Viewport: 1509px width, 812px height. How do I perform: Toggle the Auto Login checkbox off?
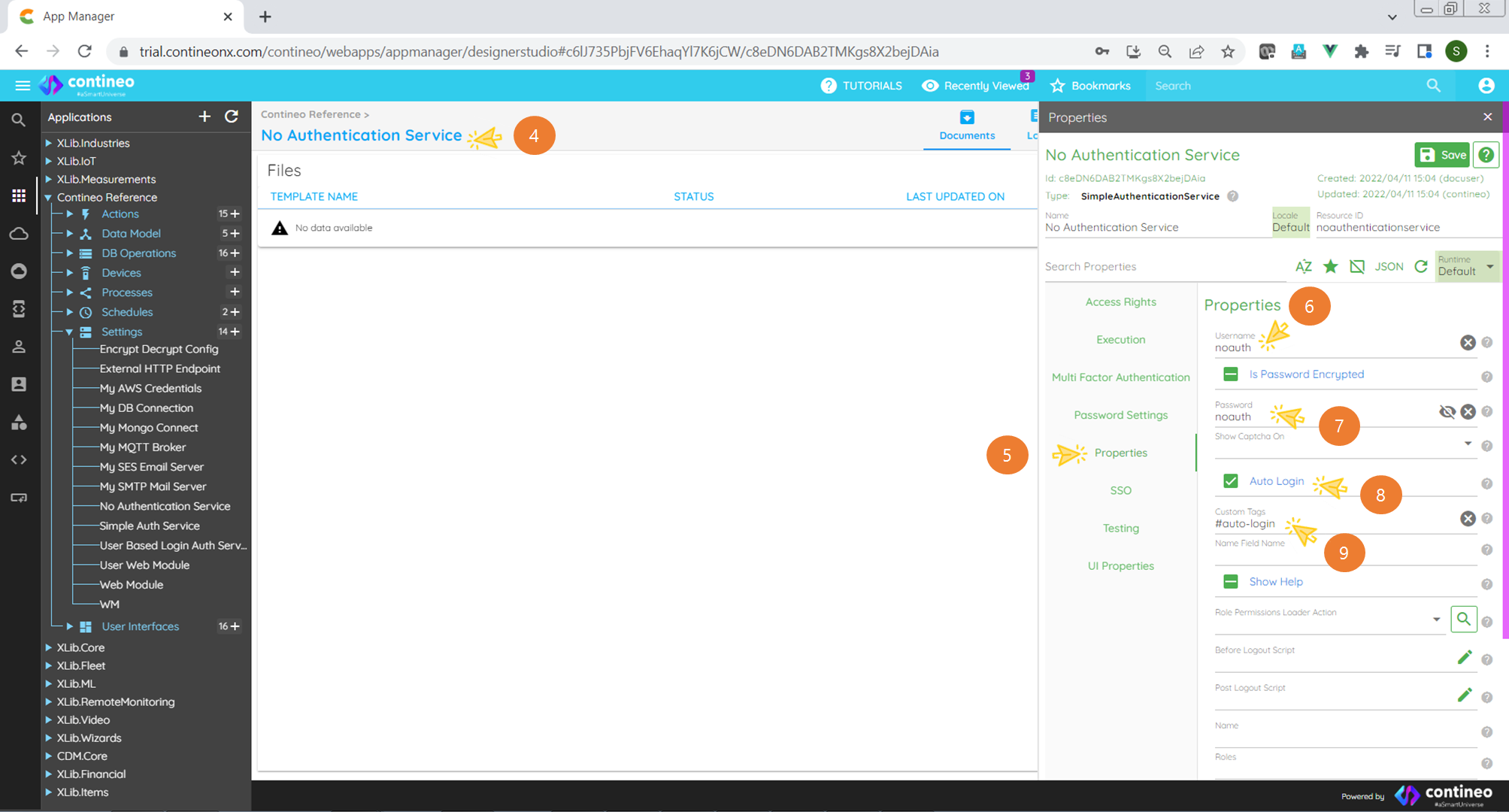pyautogui.click(x=1230, y=481)
